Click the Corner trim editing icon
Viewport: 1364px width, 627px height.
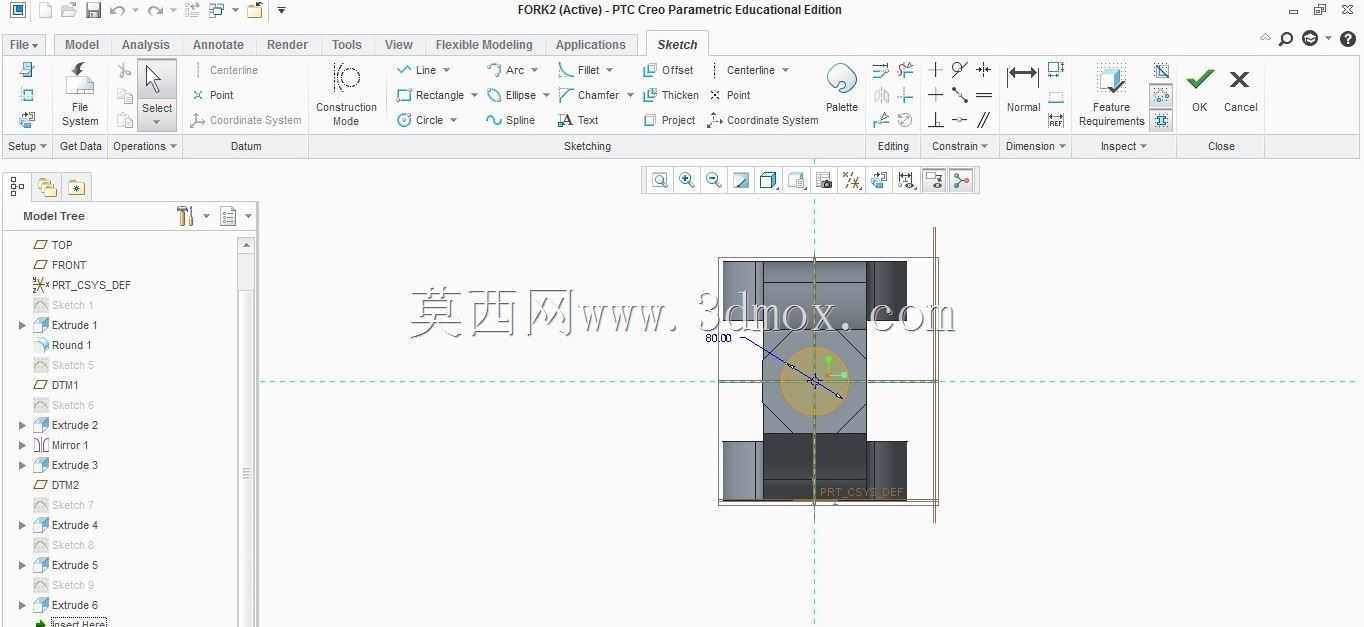pos(905,95)
